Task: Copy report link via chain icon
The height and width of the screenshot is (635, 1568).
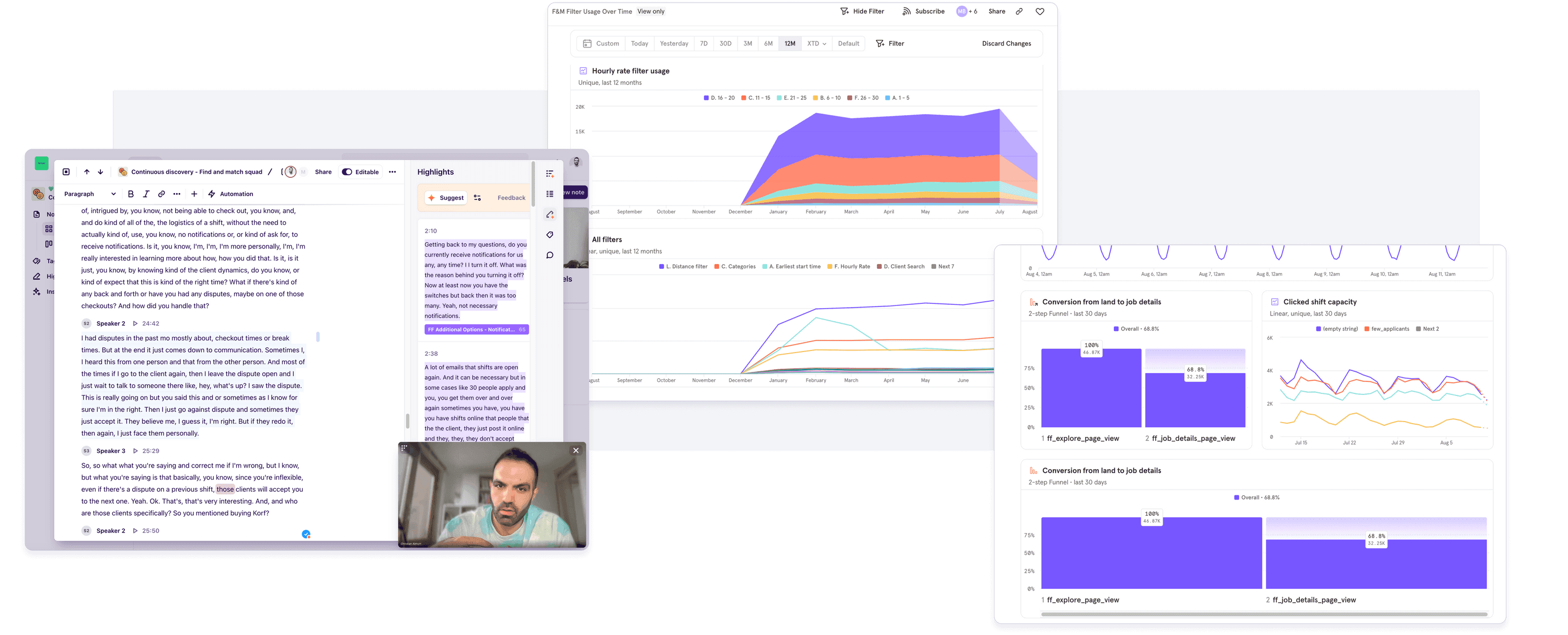Action: pos(1019,12)
